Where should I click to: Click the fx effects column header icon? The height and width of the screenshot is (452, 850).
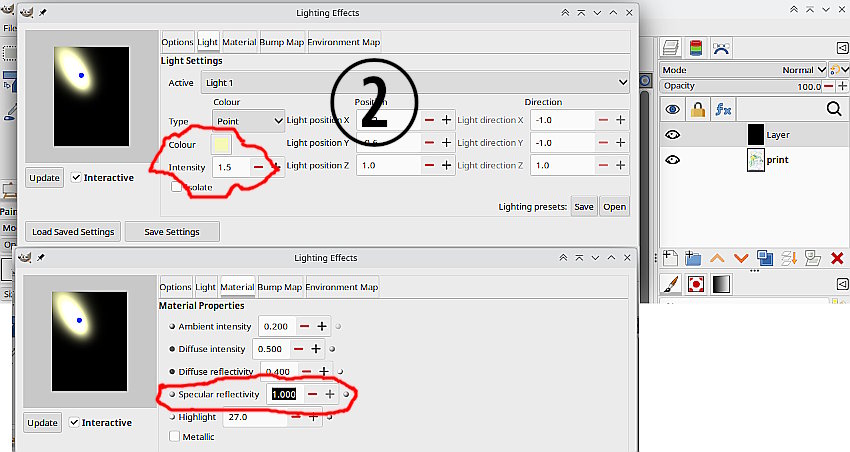point(723,110)
